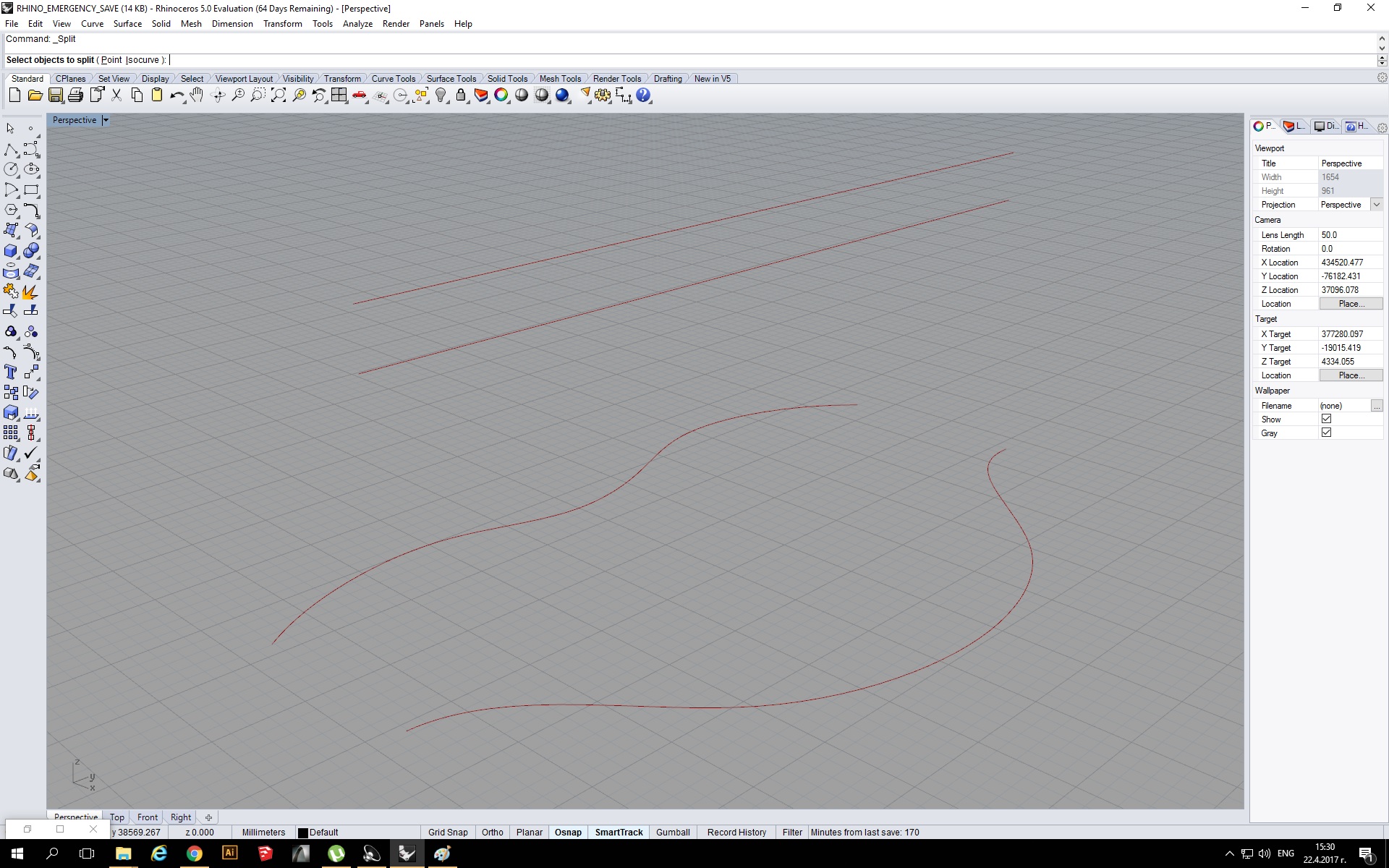Open the Surface menu

pos(127,24)
